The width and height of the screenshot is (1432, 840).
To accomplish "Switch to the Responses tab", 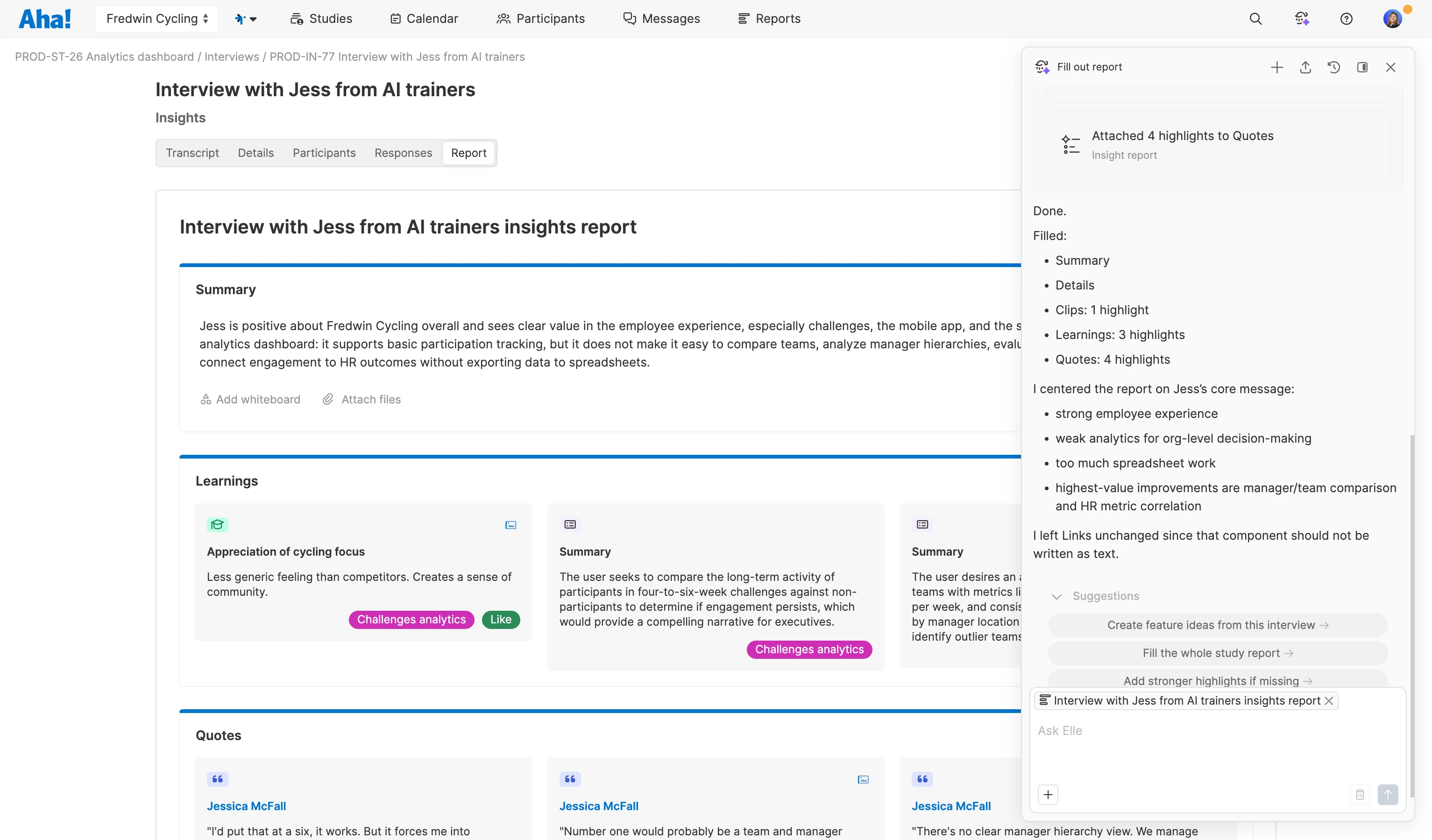I will pos(403,153).
